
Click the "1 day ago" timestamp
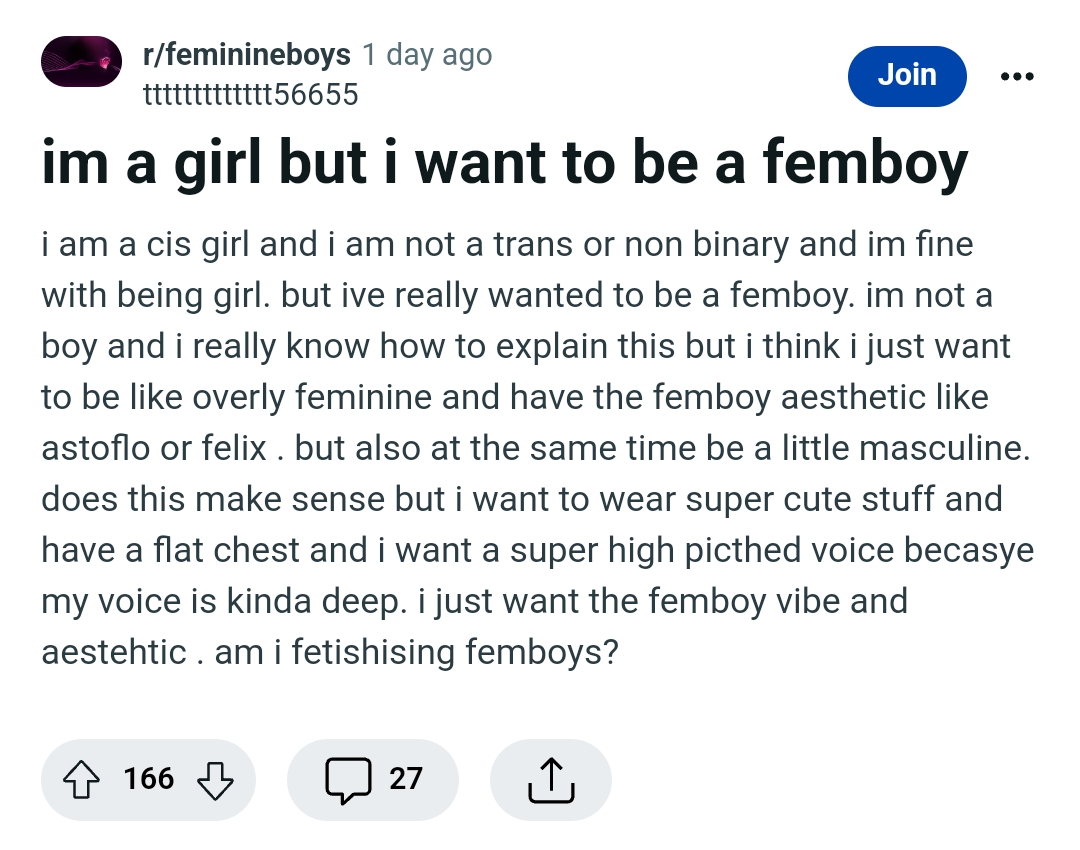coord(427,54)
